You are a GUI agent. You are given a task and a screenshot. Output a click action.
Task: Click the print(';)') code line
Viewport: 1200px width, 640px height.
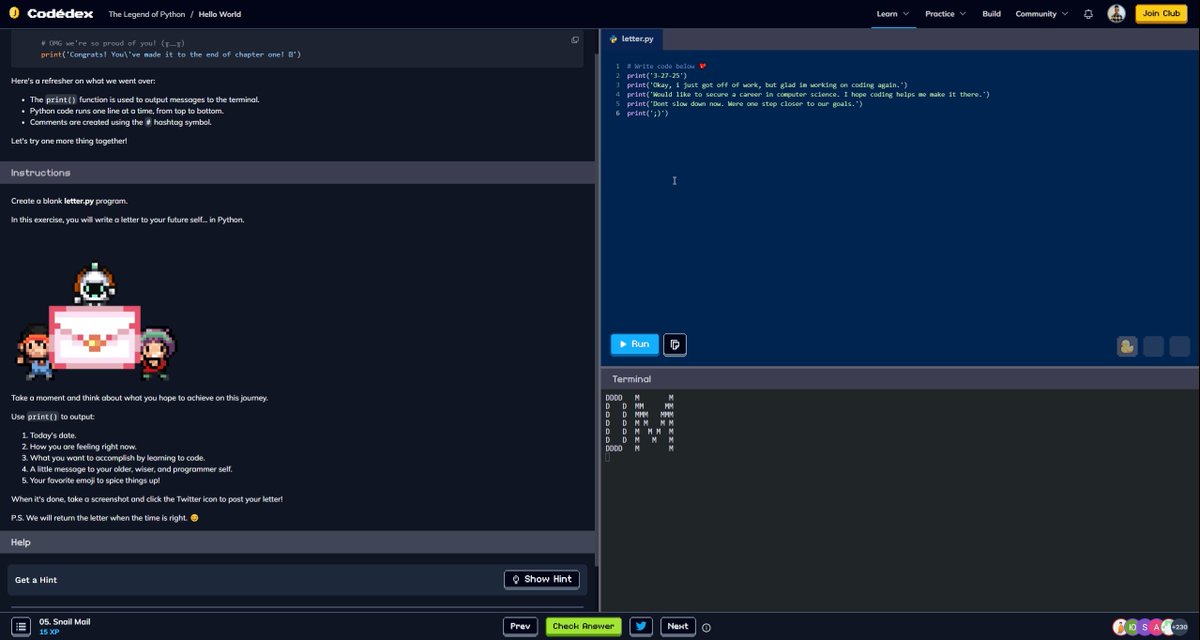point(647,113)
